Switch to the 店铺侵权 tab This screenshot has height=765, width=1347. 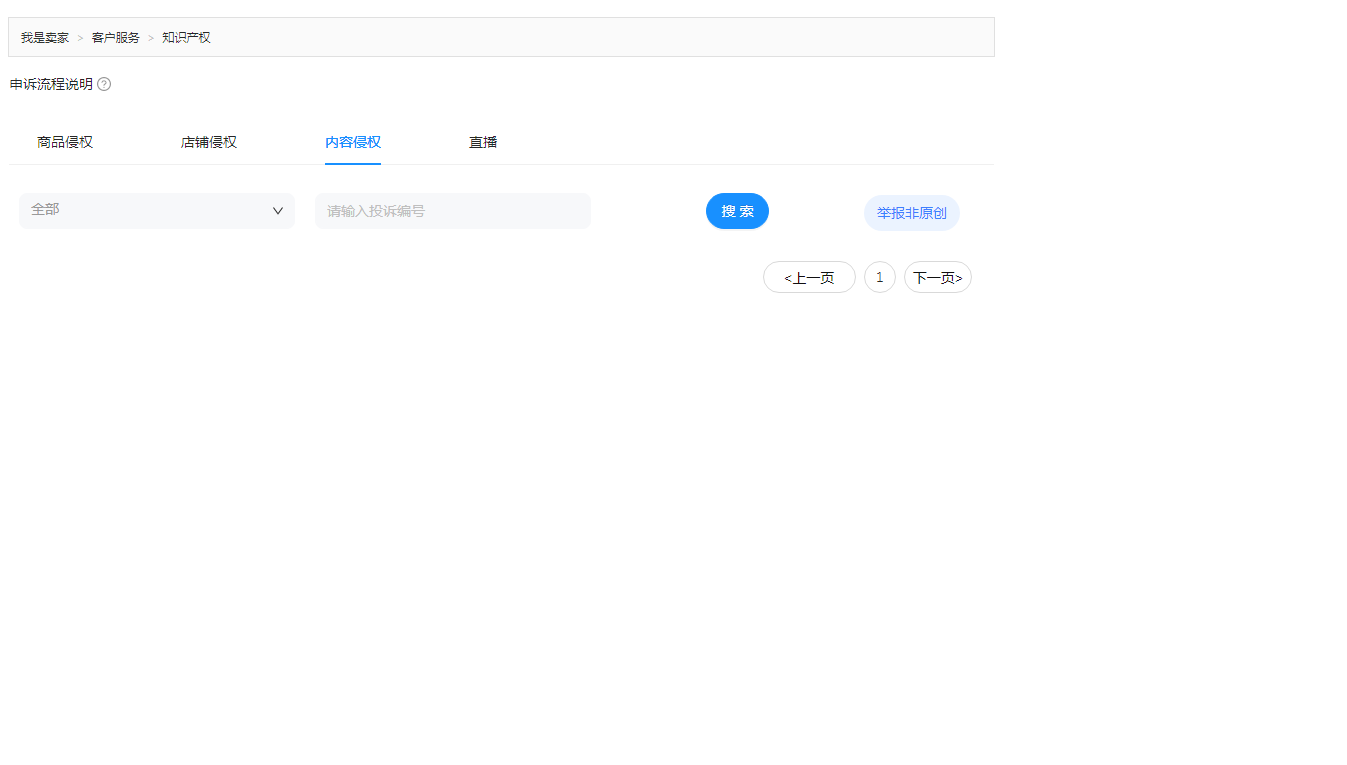click(x=209, y=142)
